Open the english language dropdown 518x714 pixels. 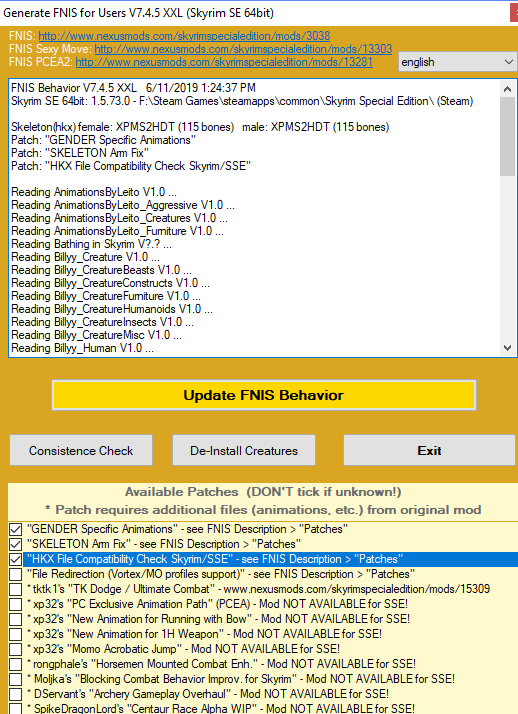point(457,61)
